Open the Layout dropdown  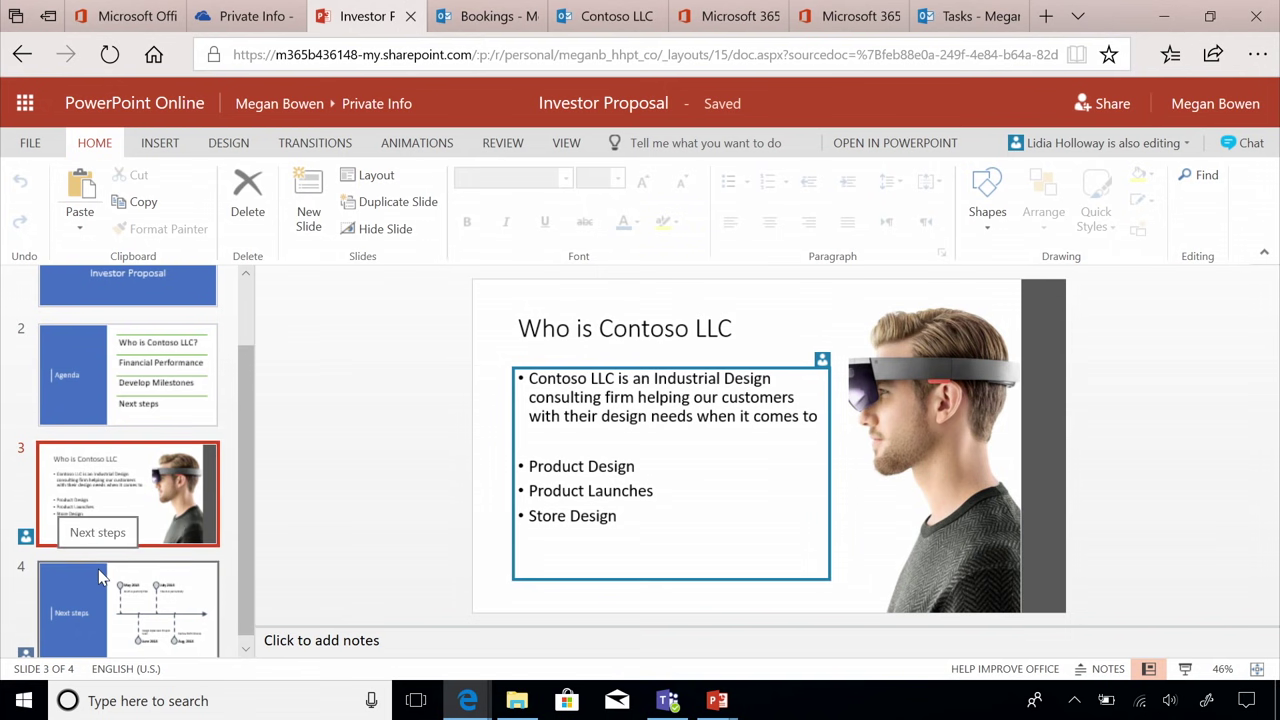click(367, 175)
